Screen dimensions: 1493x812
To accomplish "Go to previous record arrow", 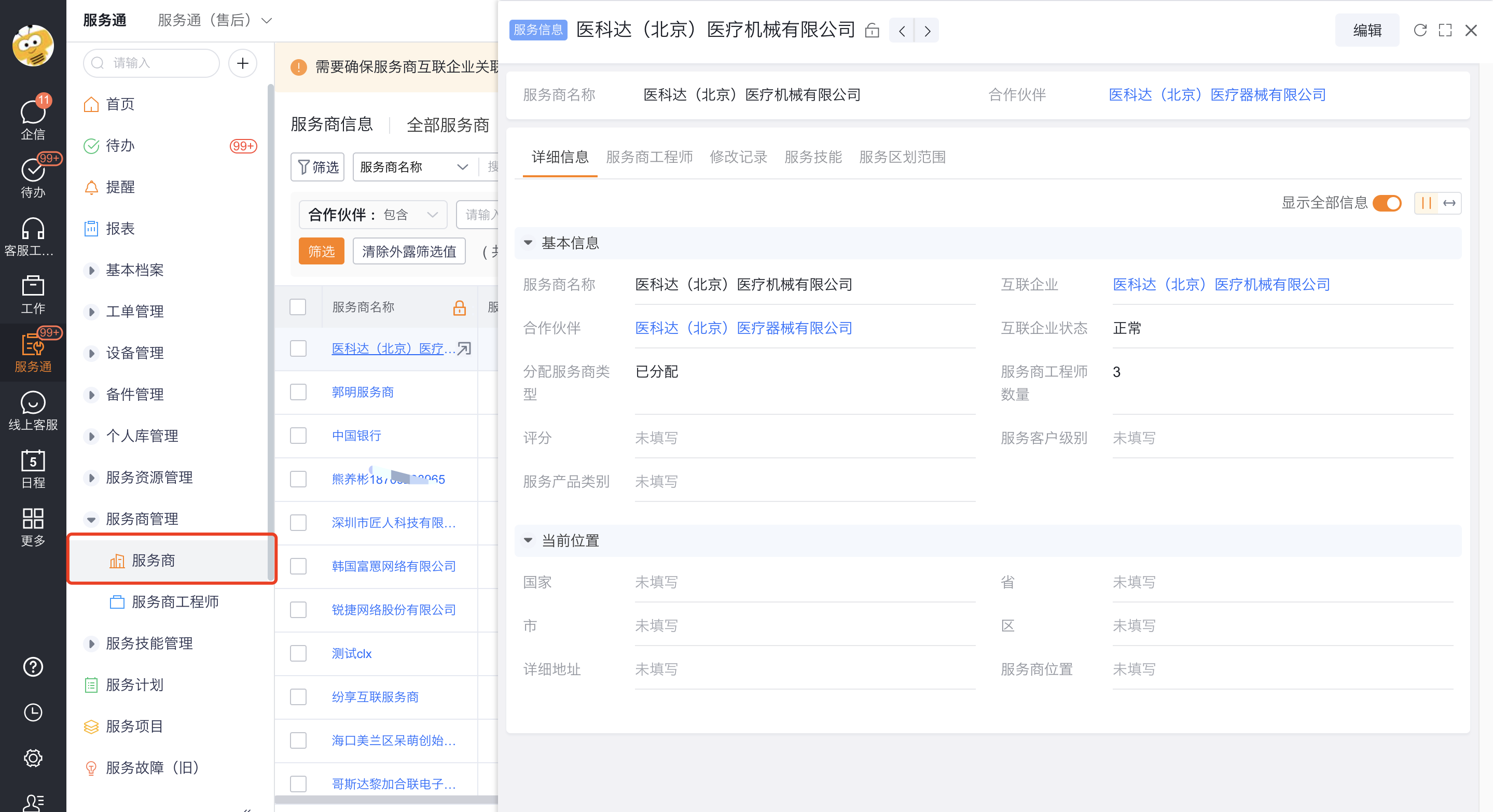I will (902, 31).
